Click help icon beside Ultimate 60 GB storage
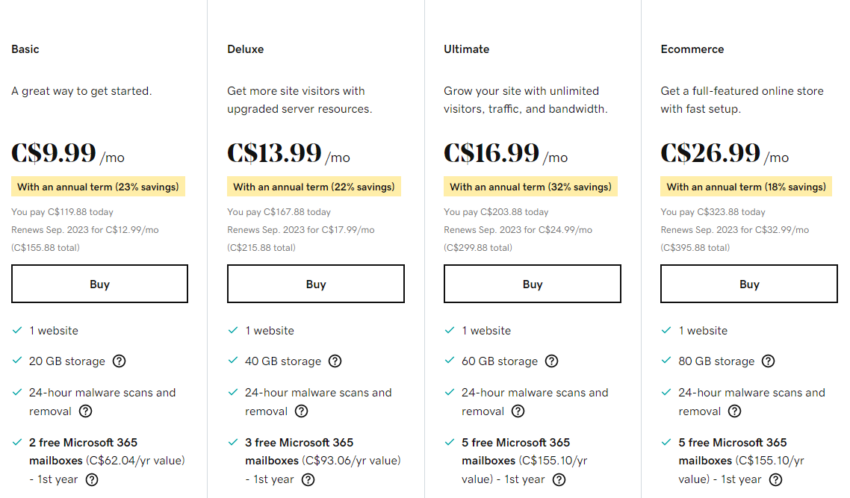Image resolution: width=850 pixels, height=498 pixels. 551,361
